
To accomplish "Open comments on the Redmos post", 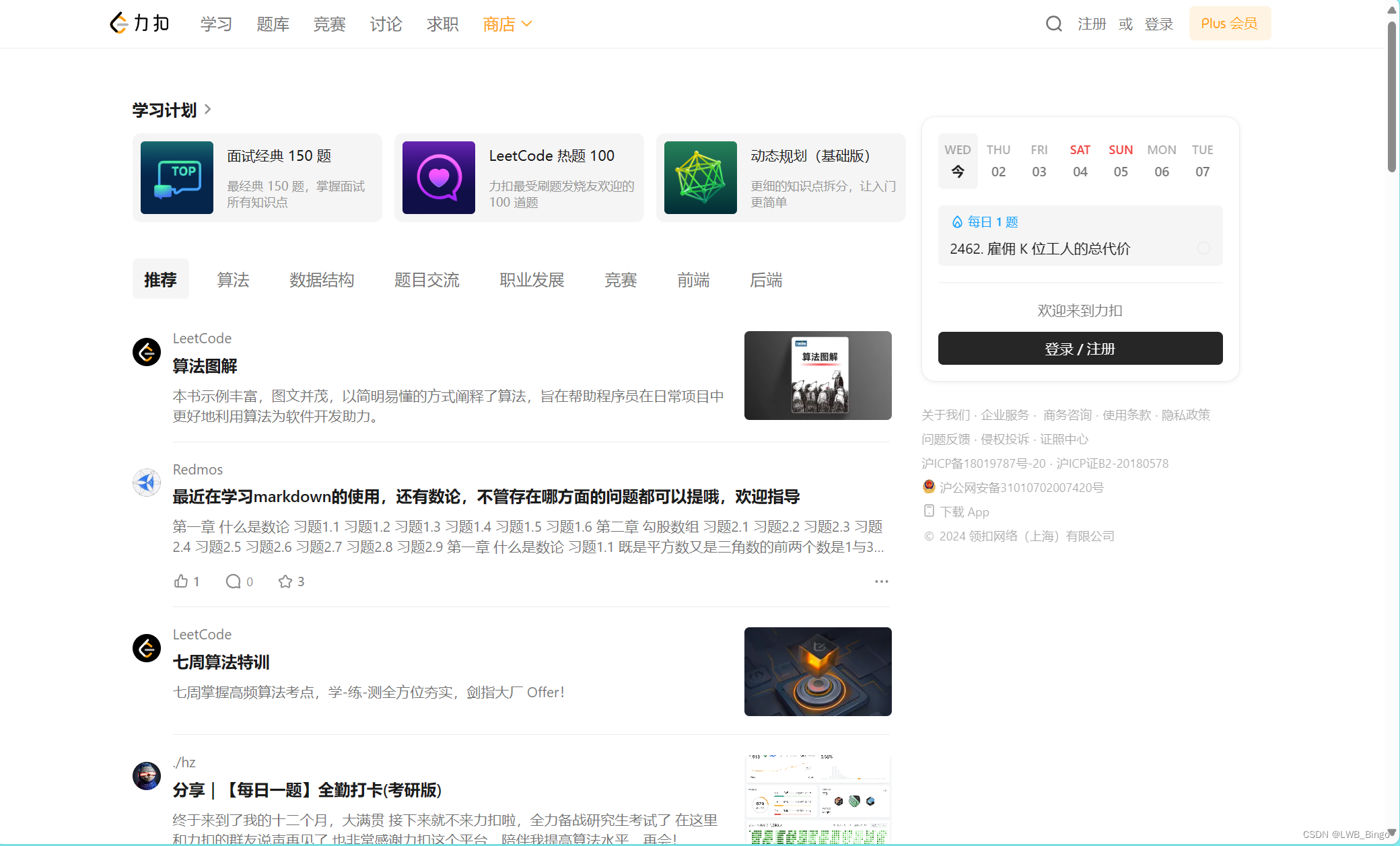I will pyautogui.click(x=233, y=581).
